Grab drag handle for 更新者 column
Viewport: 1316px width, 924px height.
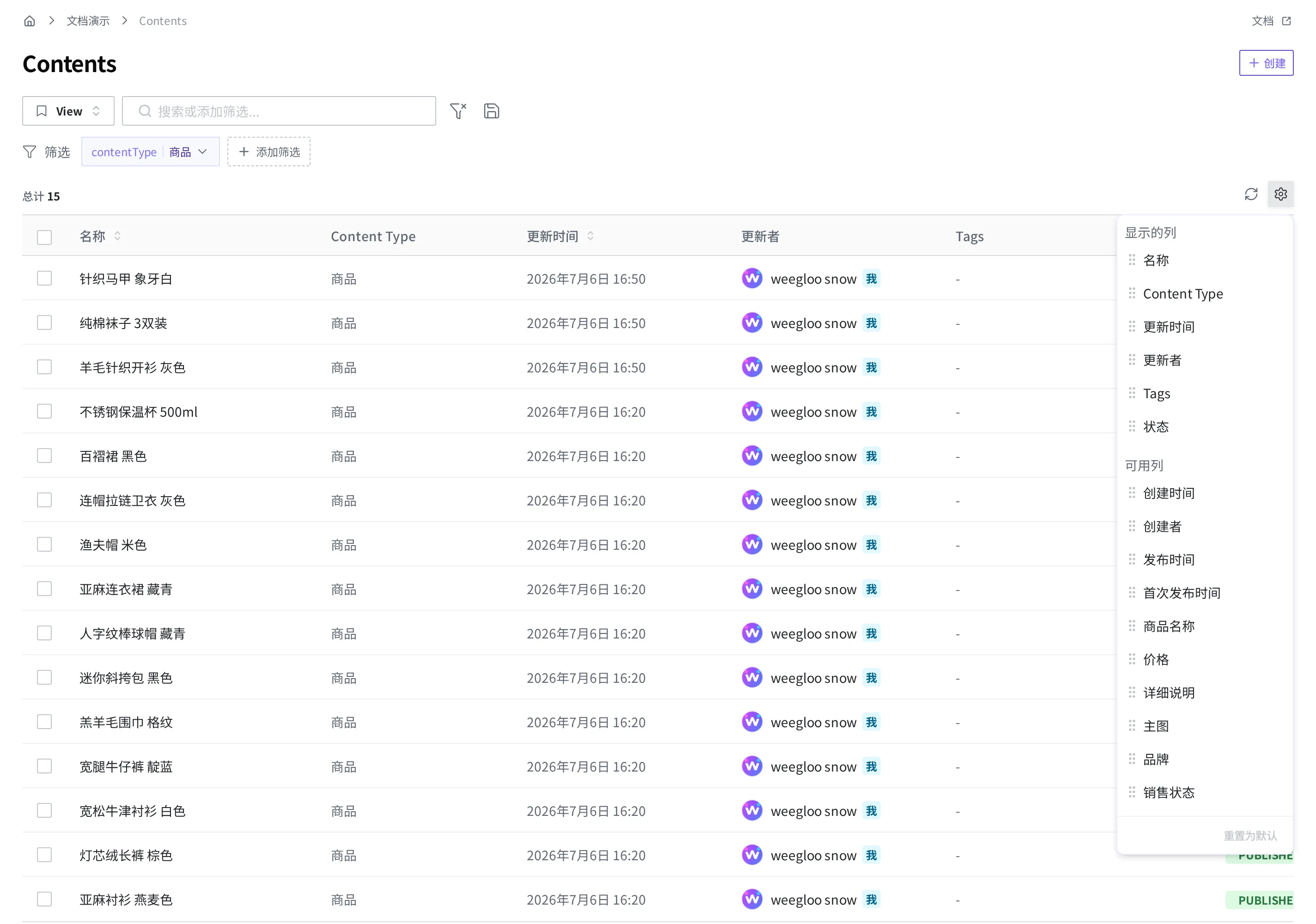point(1132,360)
